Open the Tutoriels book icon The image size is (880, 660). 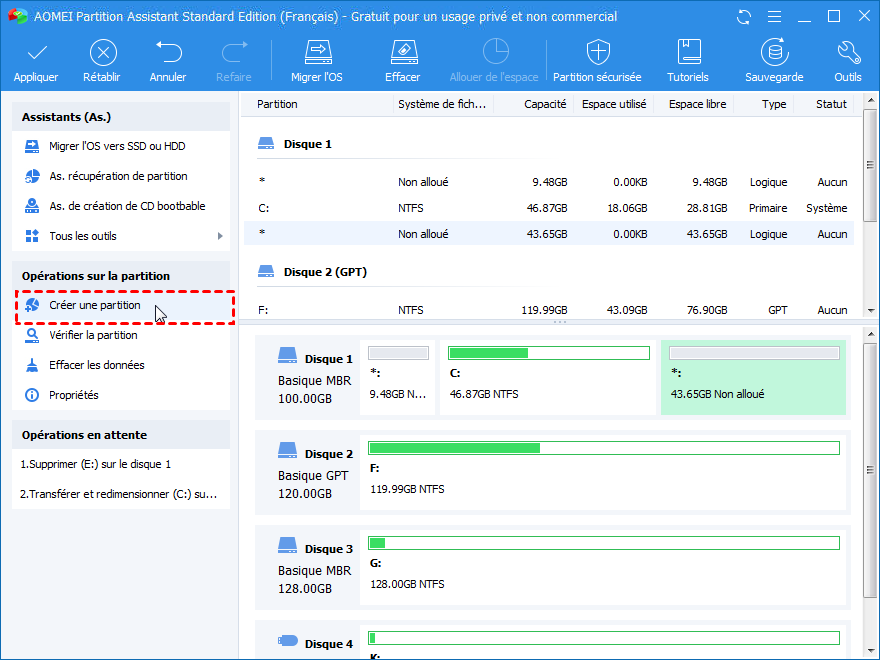point(688,53)
